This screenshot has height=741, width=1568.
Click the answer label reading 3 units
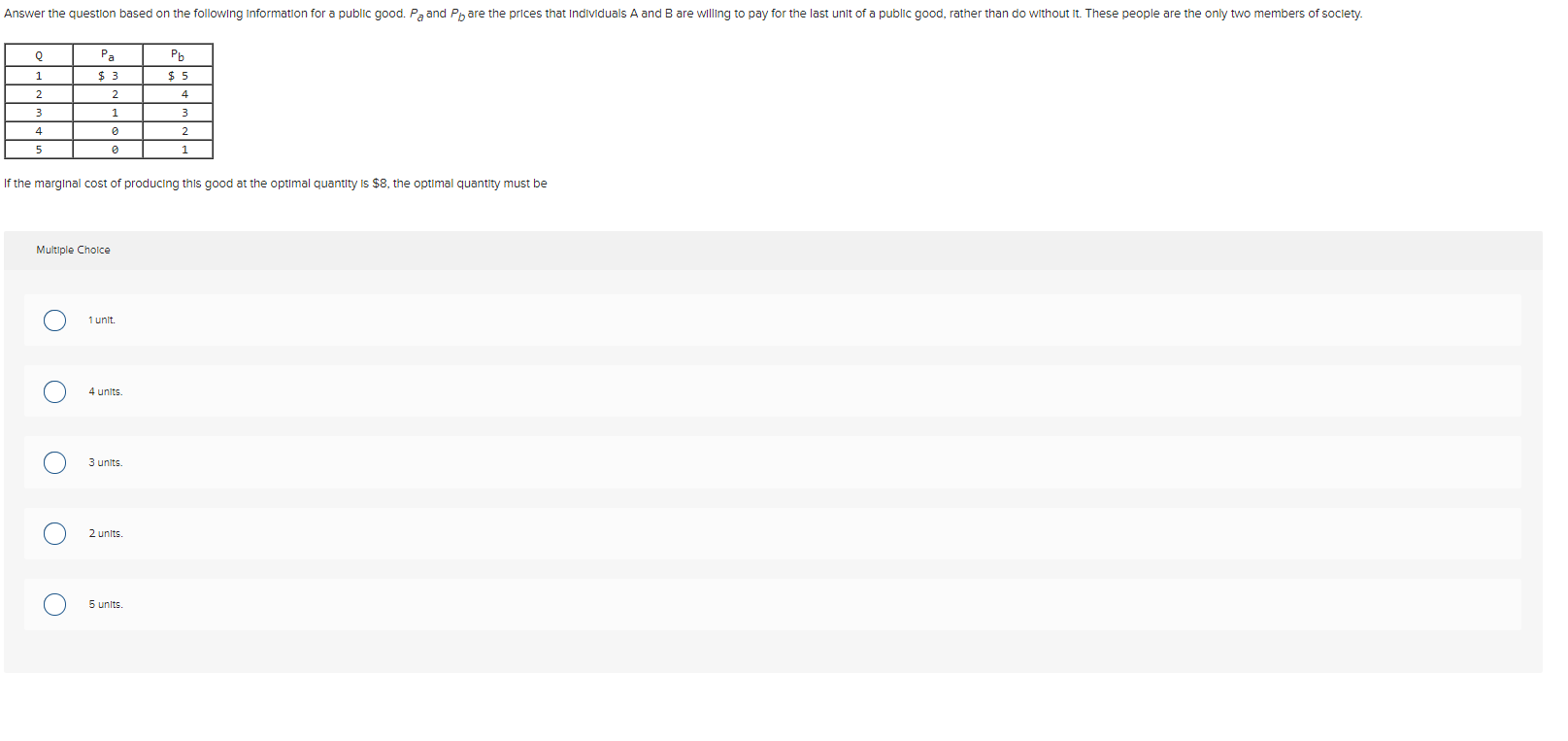click(x=105, y=462)
